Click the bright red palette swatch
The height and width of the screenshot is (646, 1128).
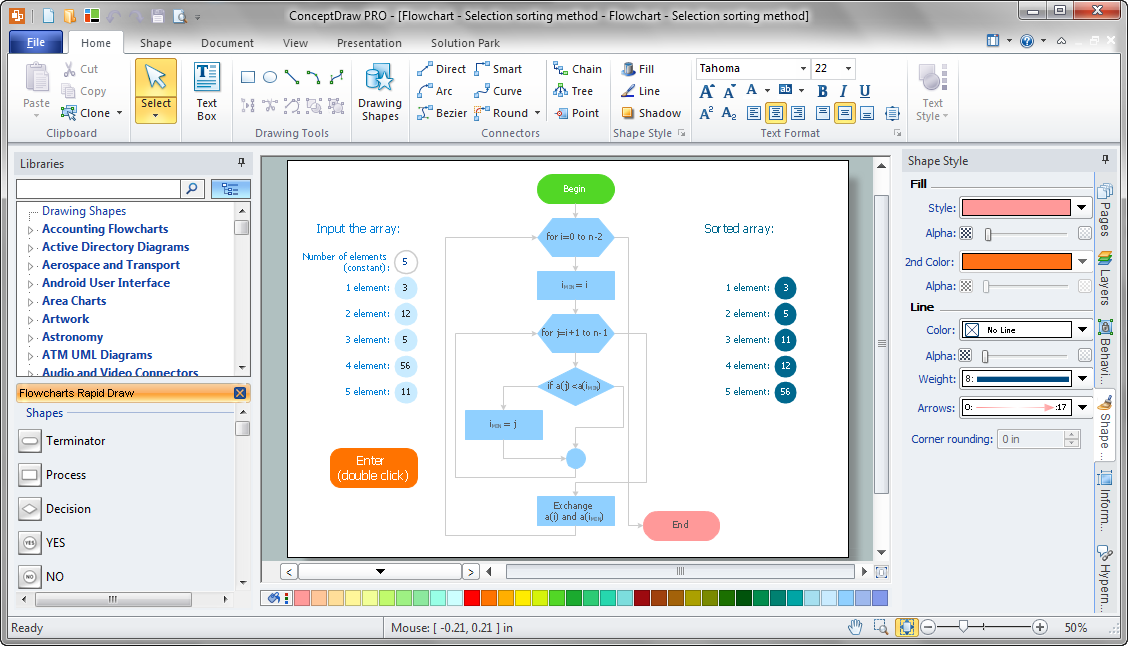pyautogui.click(x=472, y=598)
